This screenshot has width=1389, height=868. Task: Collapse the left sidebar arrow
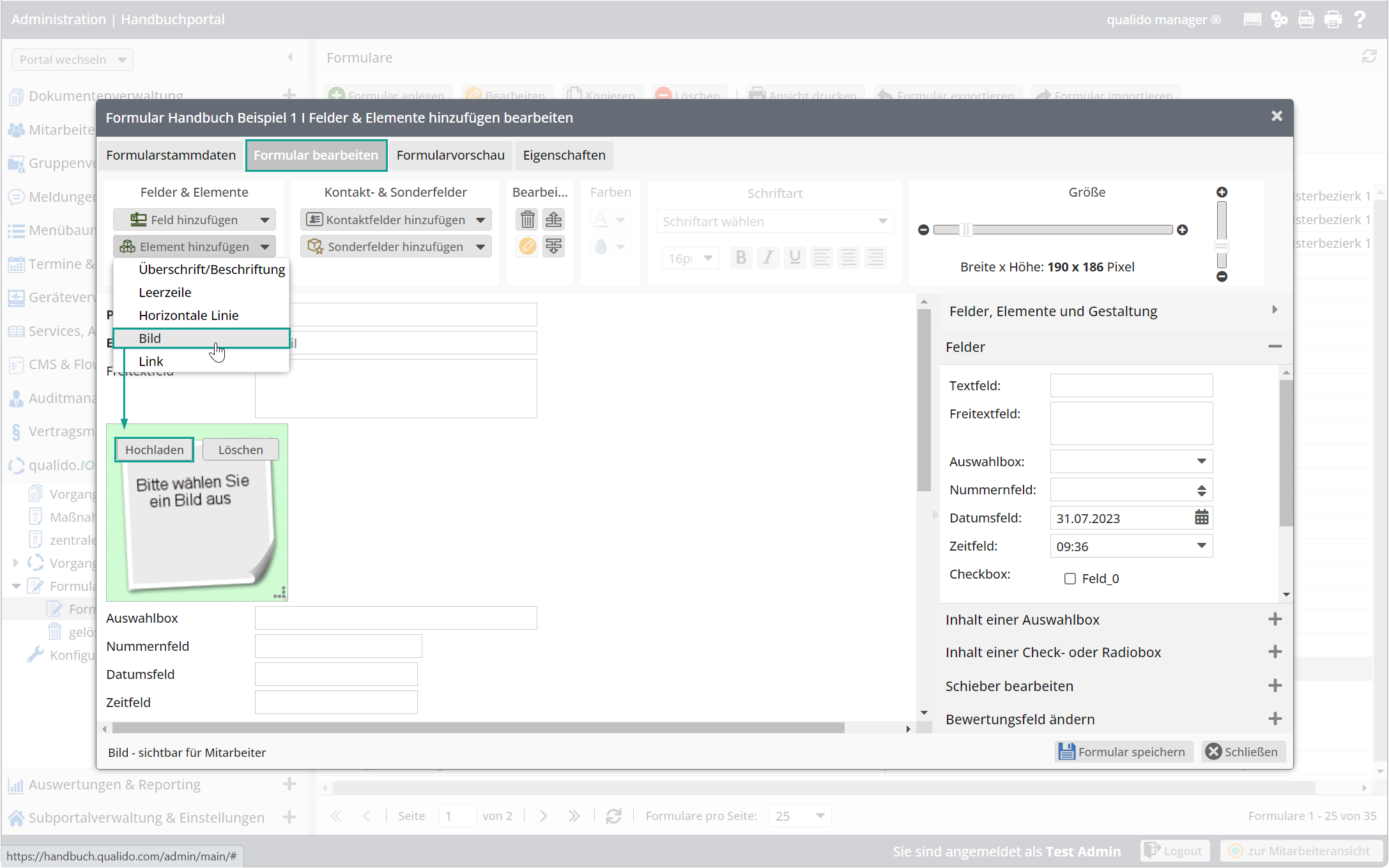(290, 57)
